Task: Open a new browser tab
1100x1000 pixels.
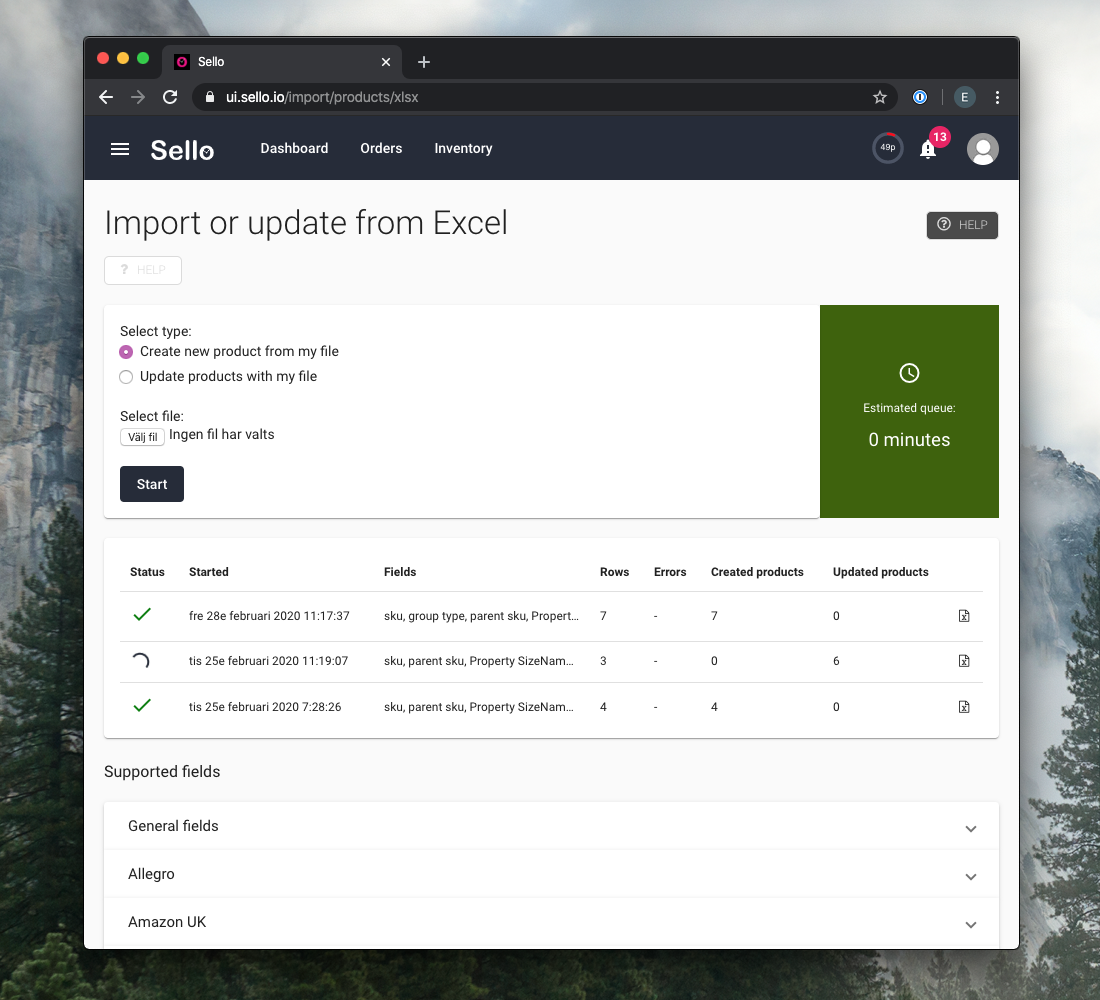Action: tap(424, 62)
